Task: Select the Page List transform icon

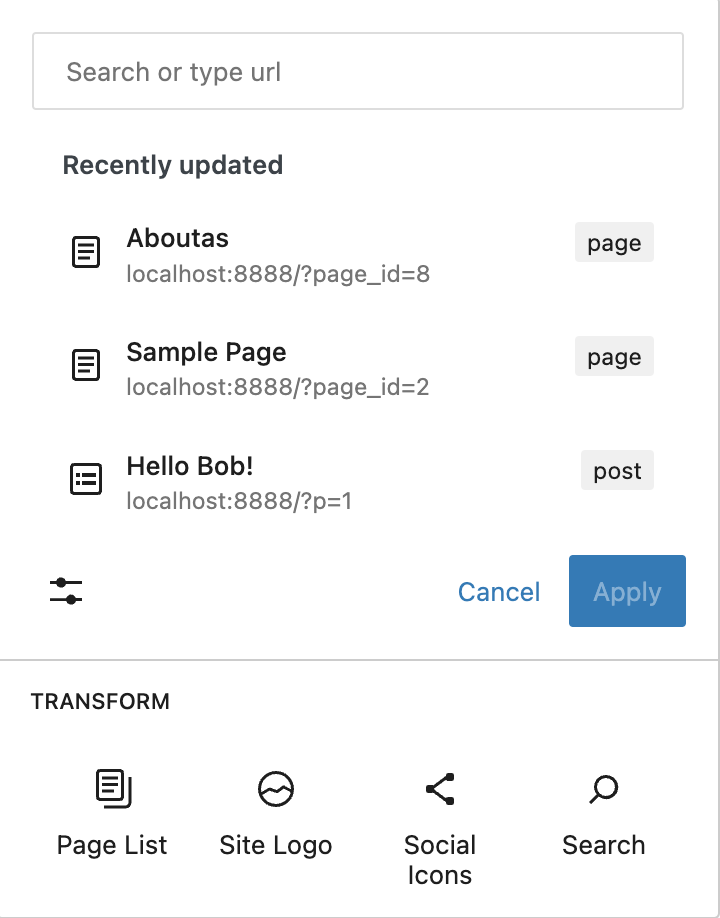Action: point(112,788)
